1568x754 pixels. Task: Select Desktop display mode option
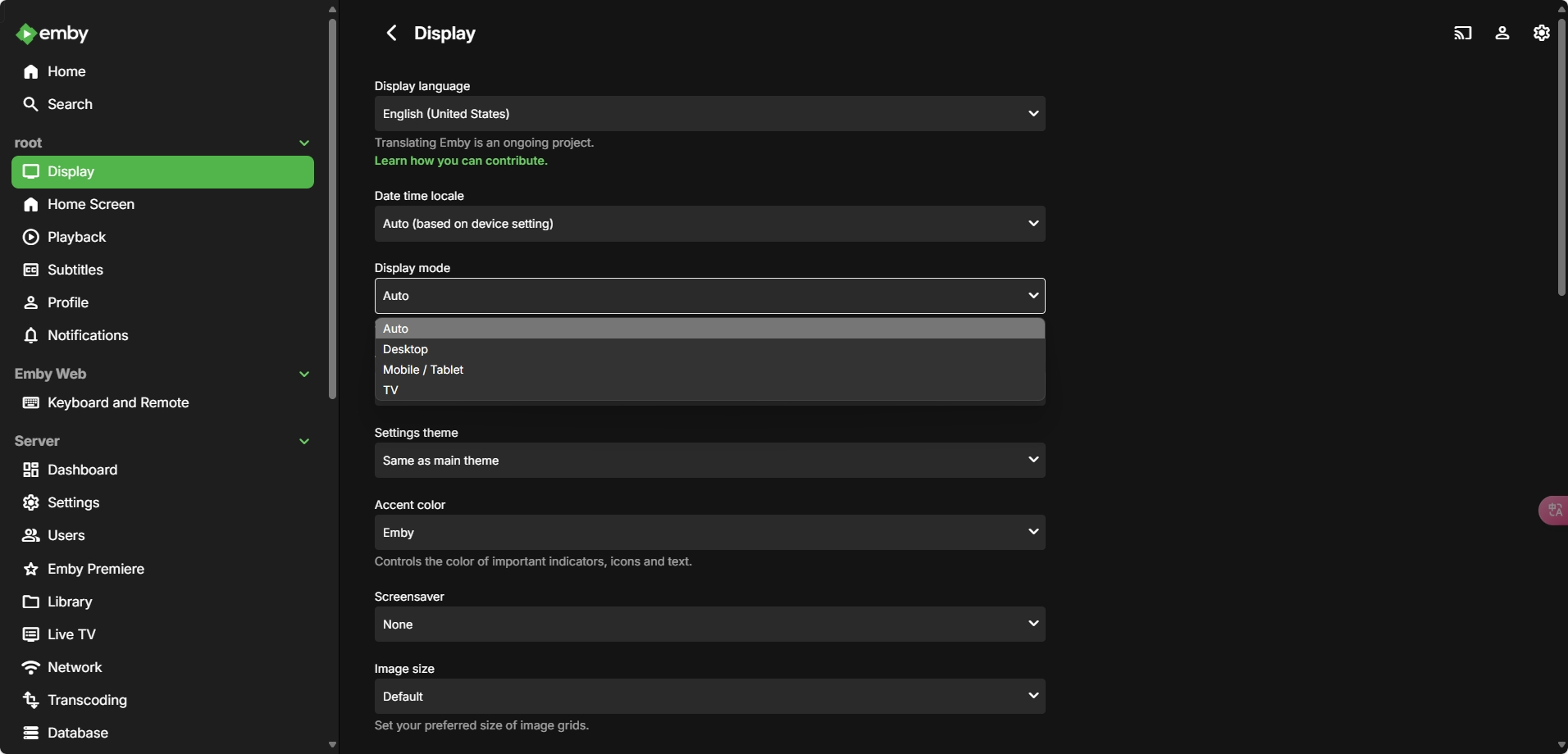coord(710,349)
